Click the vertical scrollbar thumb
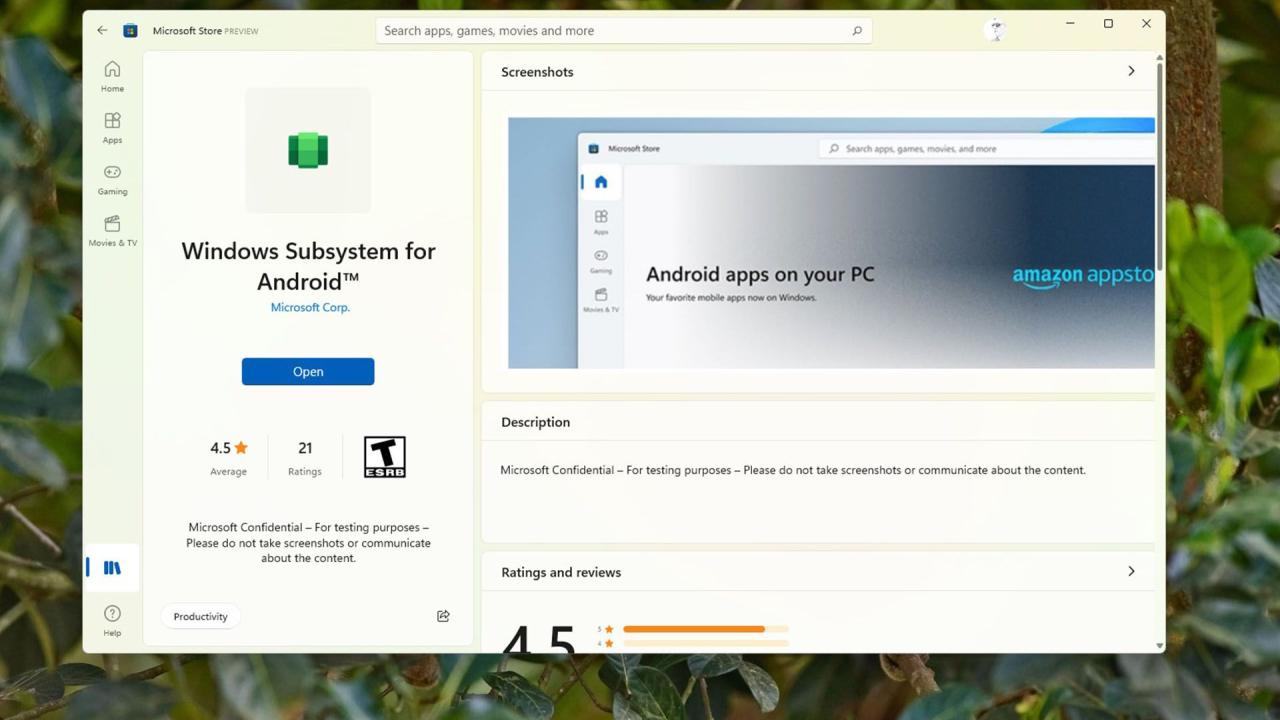The image size is (1280, 720). (1160, 168)
